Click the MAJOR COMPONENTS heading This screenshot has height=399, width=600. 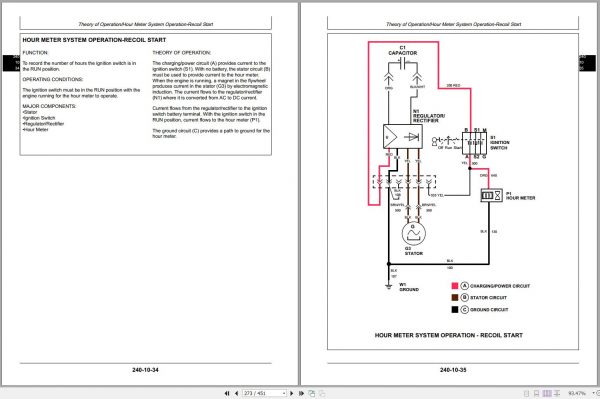pyautogui.click(x=49, y=106)
